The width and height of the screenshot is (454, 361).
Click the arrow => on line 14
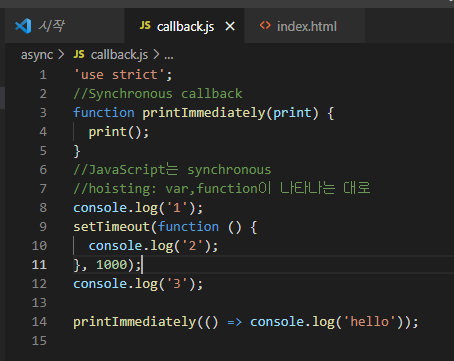(234, 322)
